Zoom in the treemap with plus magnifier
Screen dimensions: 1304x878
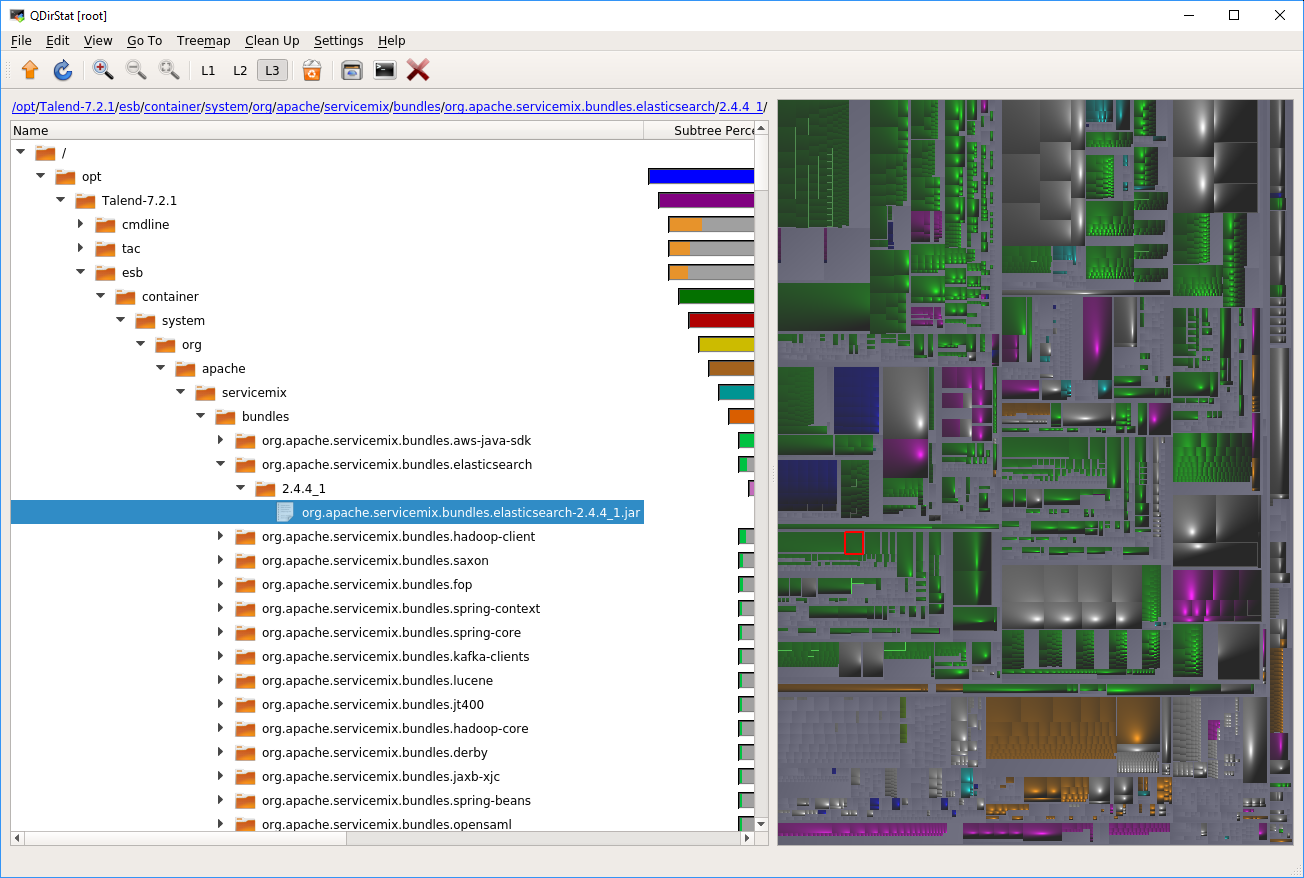coord(103,70)
